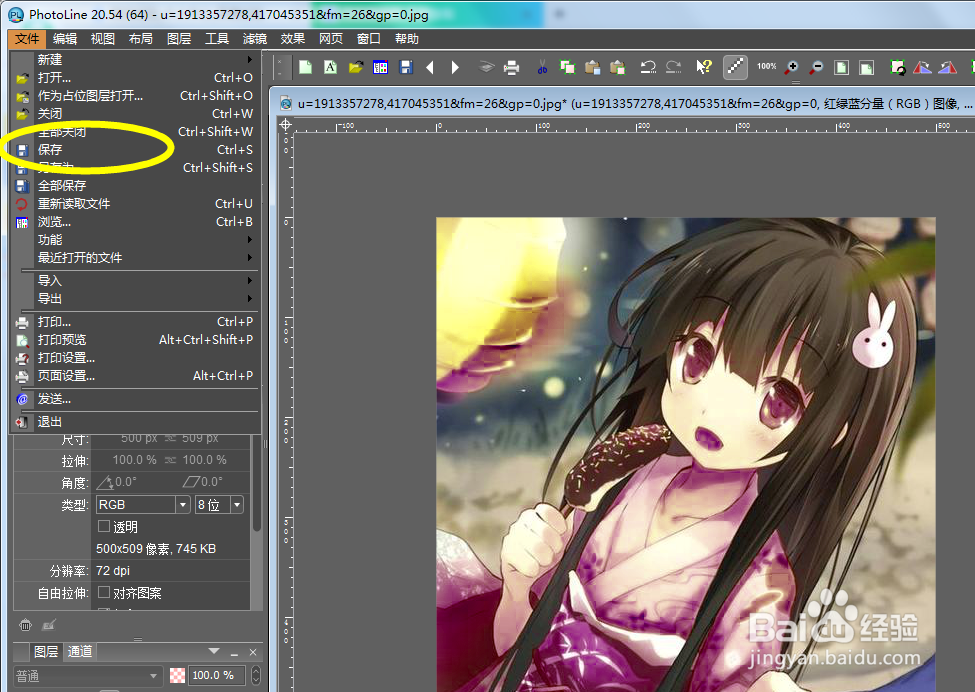Open the layers panel options triangle menu
Screen dimensions: 975x692
214,651
